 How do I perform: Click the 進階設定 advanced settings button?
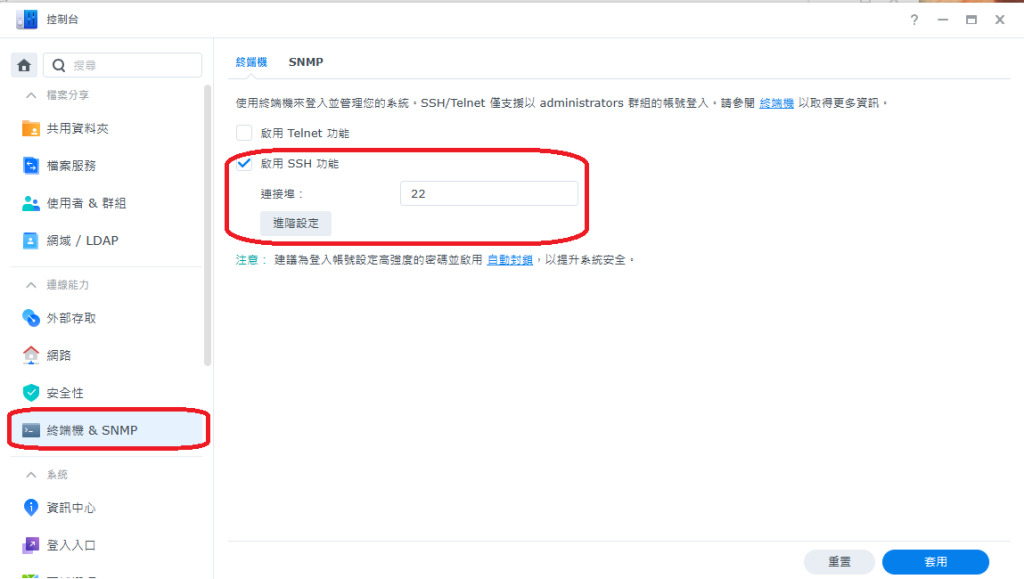click(296, 223)
